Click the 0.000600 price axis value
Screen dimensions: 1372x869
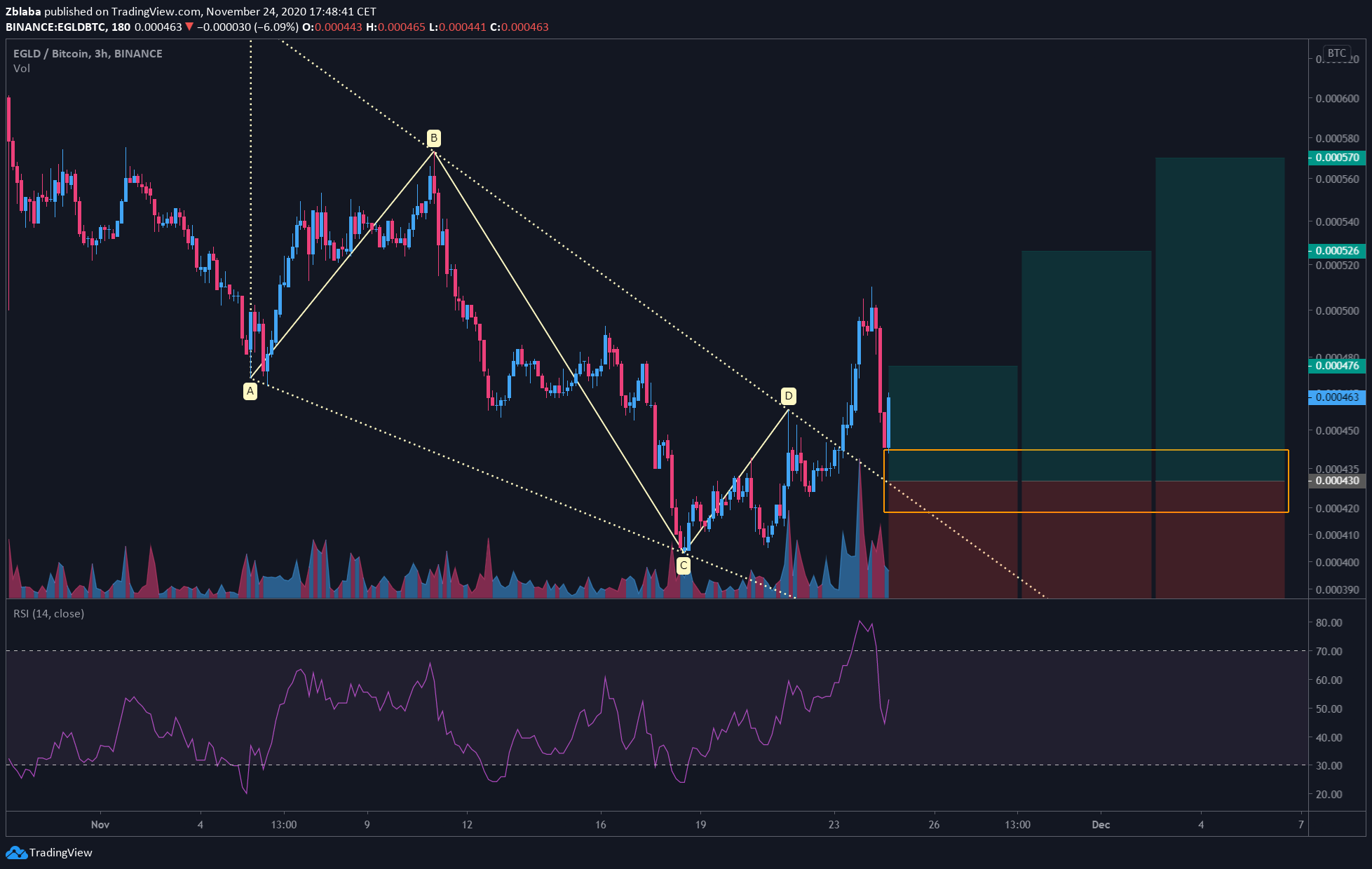point(1337,99)
